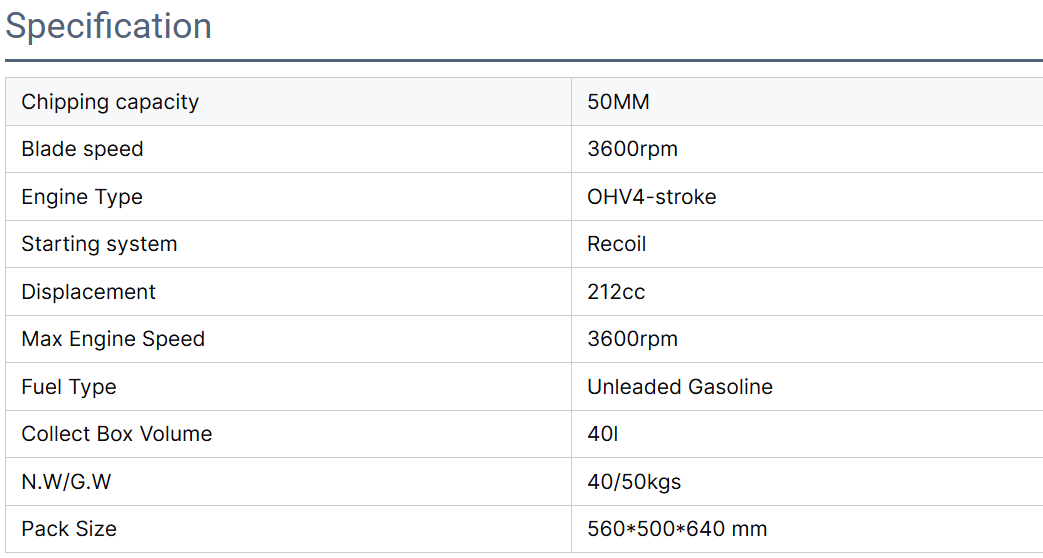Click the 560*500*640 mm pack size value
The image size is (1043, 558).
(677, 529)
